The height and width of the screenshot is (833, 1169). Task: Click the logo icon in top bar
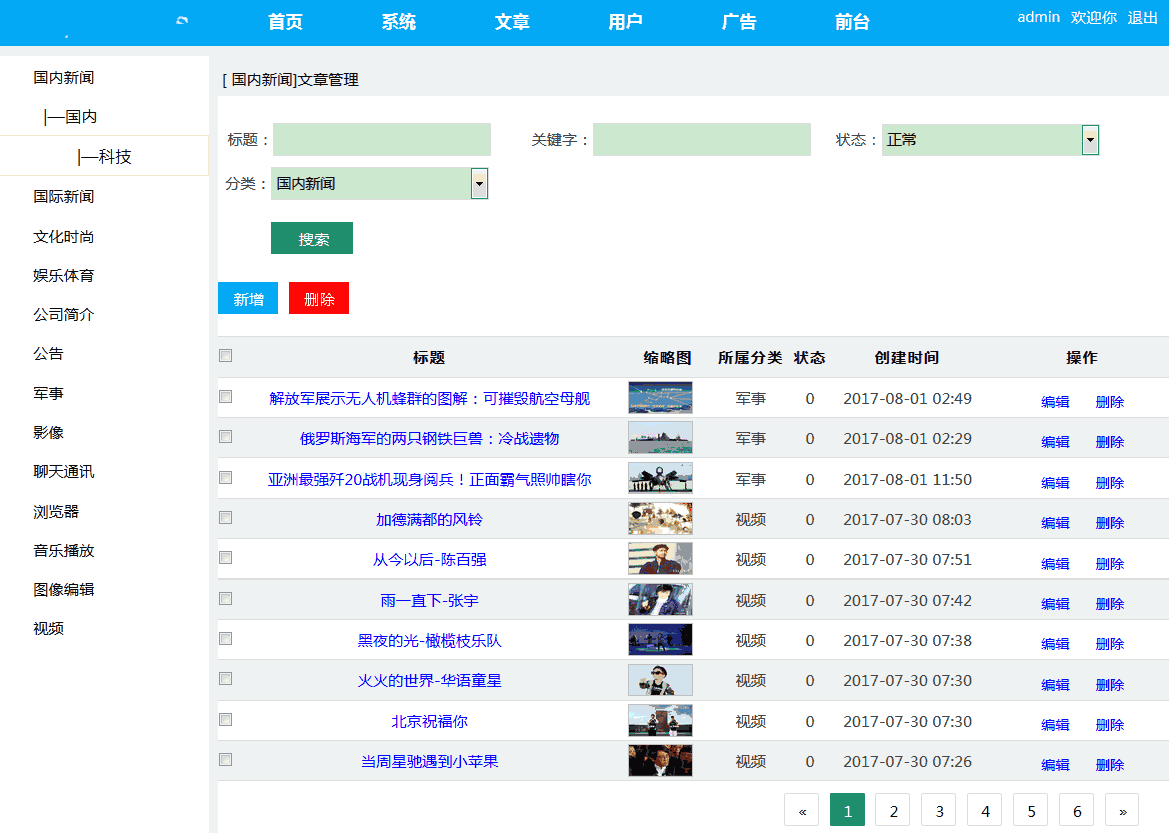pyautogui.click(x=181, y=21)
